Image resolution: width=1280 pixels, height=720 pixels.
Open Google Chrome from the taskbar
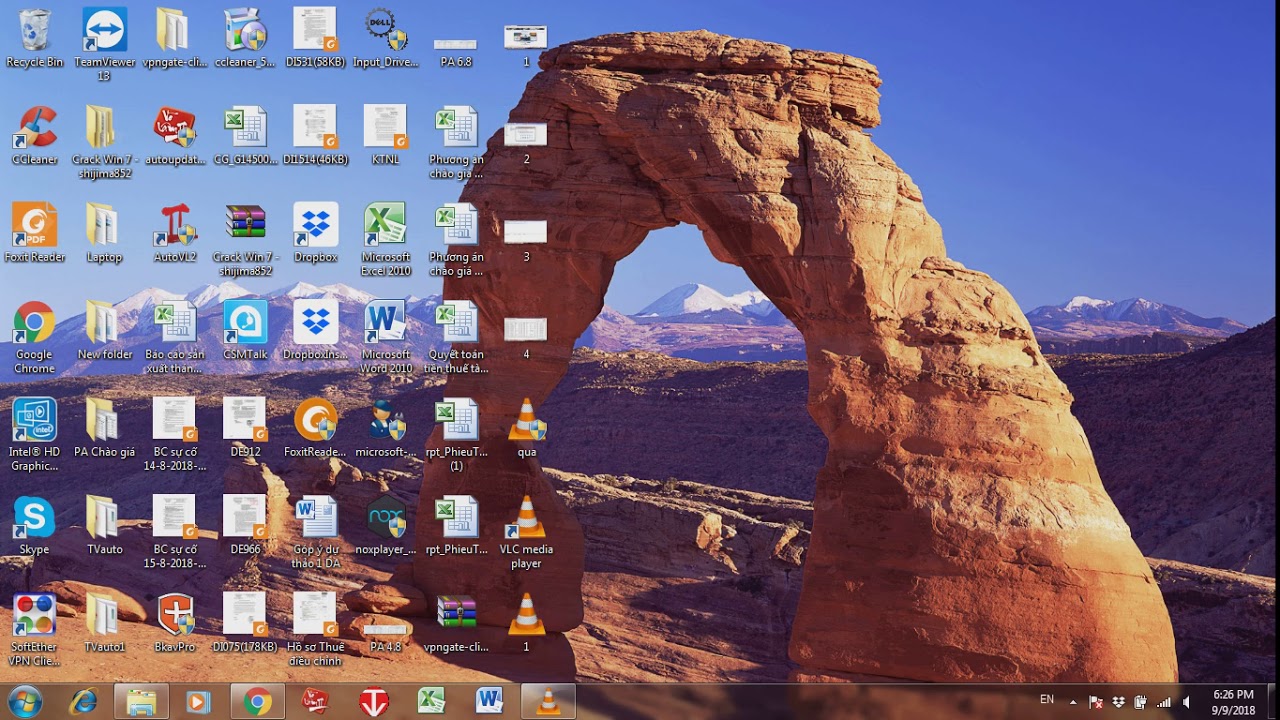(257, 702)
